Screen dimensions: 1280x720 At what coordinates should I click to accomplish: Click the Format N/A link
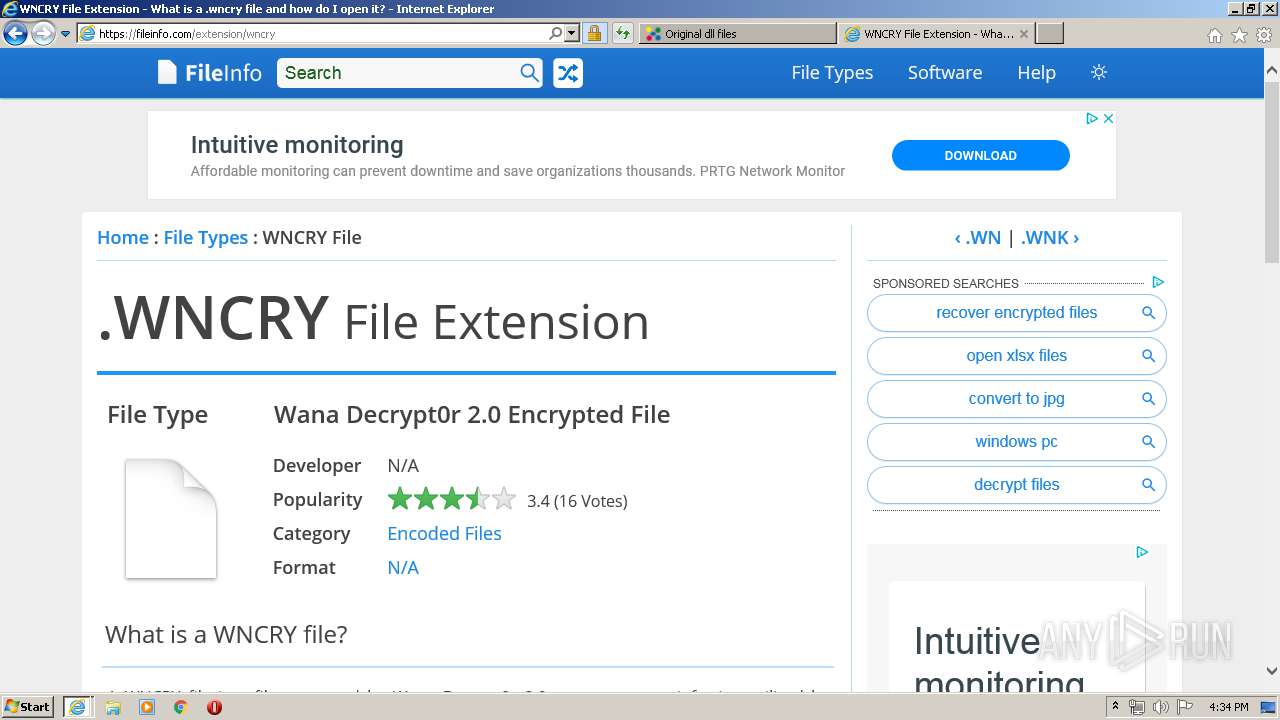click(x=403, y=568)
